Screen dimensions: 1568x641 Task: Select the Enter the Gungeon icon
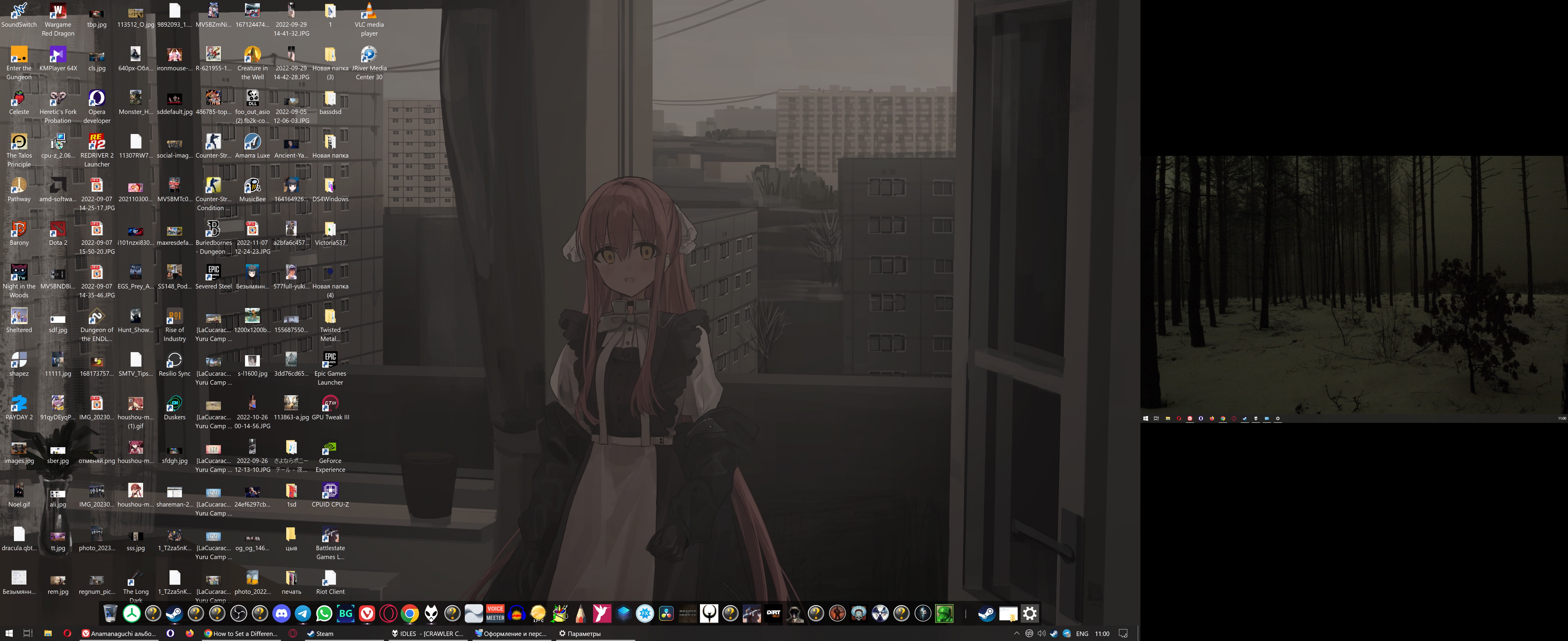click(x=19, y=63)
